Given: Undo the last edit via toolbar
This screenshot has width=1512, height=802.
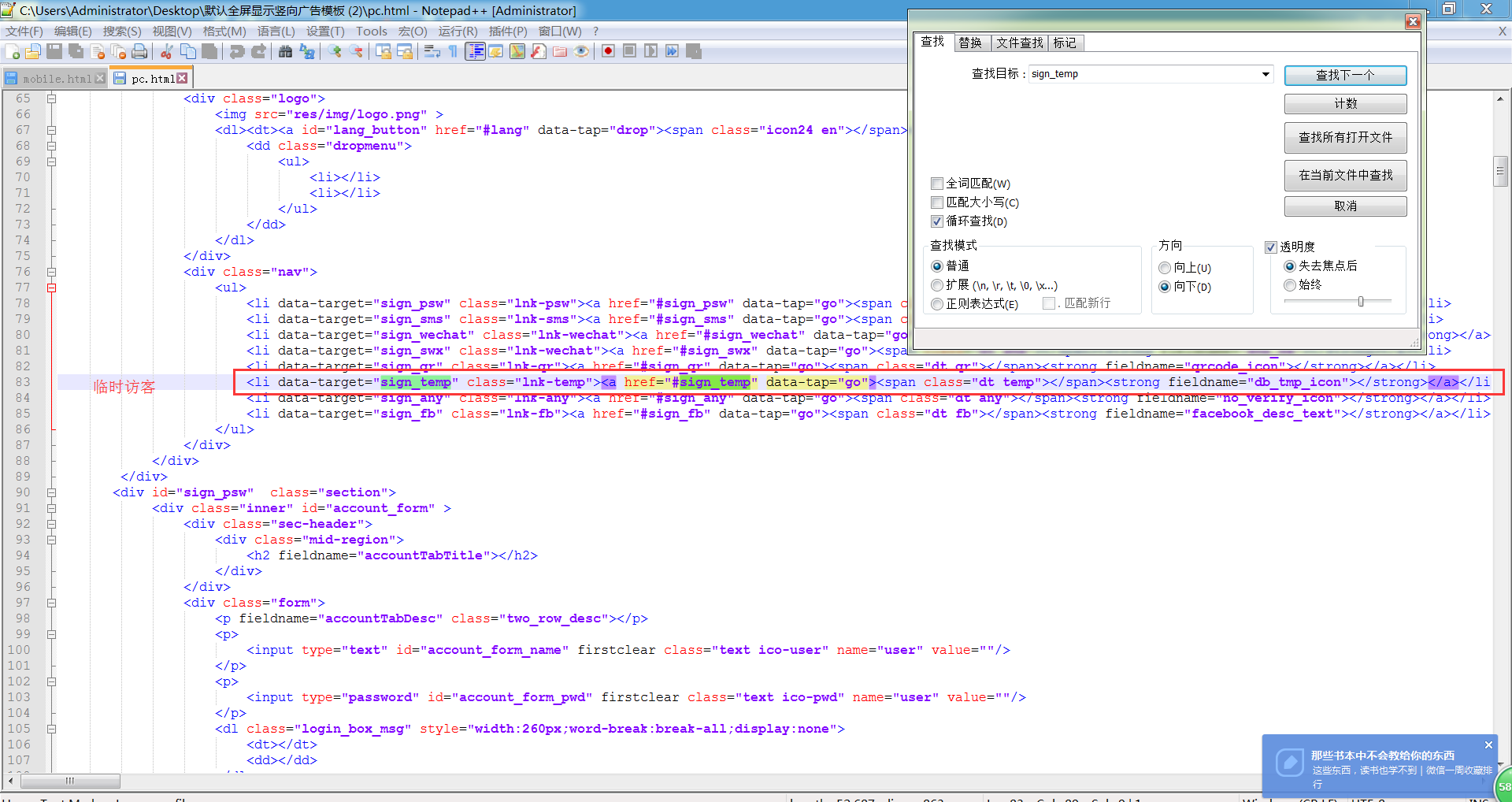Looking at the screenshot, I should pos(236,51).
